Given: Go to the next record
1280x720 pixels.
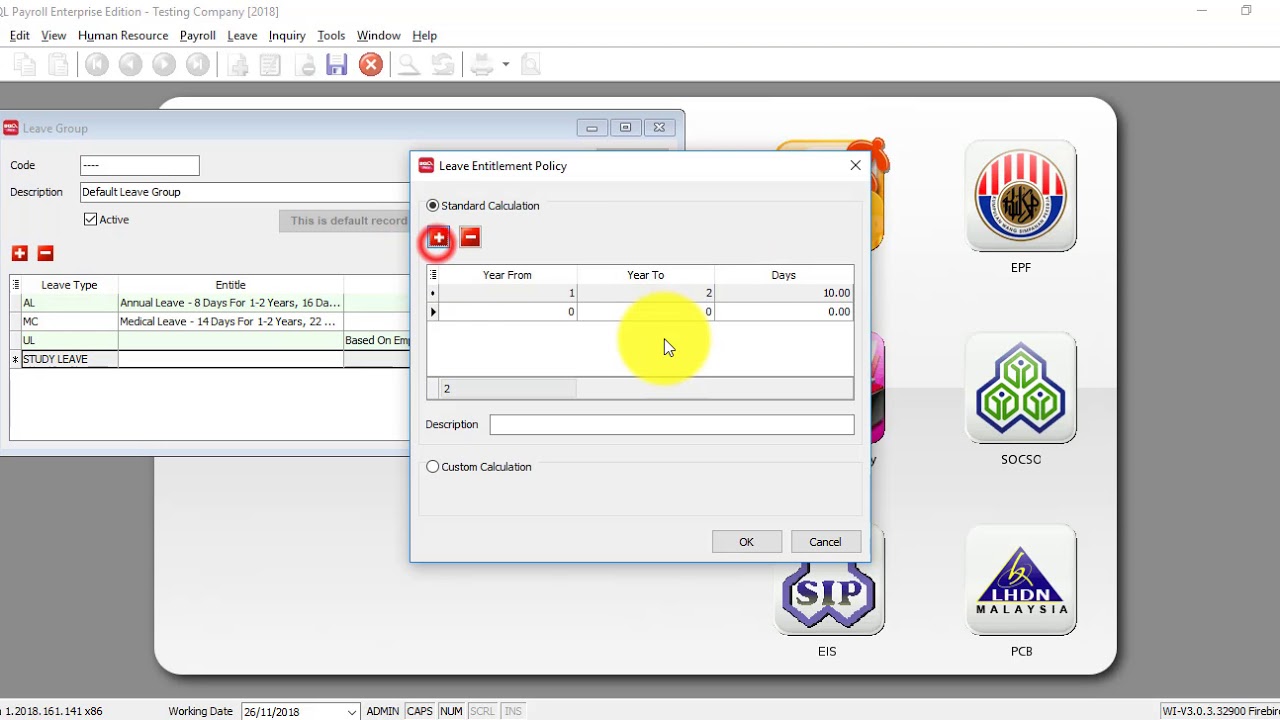Looking at the screenshot, I should (x=164, y=65).
